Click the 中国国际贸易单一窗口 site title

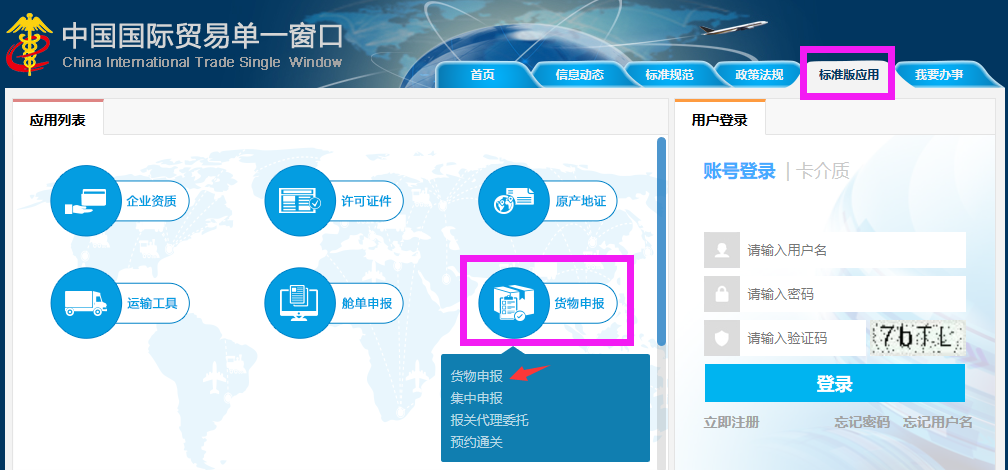202,37
